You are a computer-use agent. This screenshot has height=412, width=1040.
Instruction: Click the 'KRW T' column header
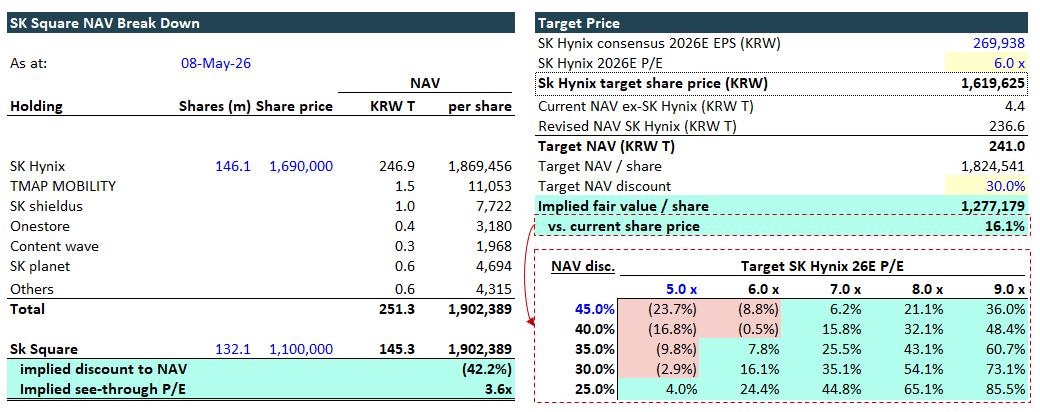click(394, 106)
